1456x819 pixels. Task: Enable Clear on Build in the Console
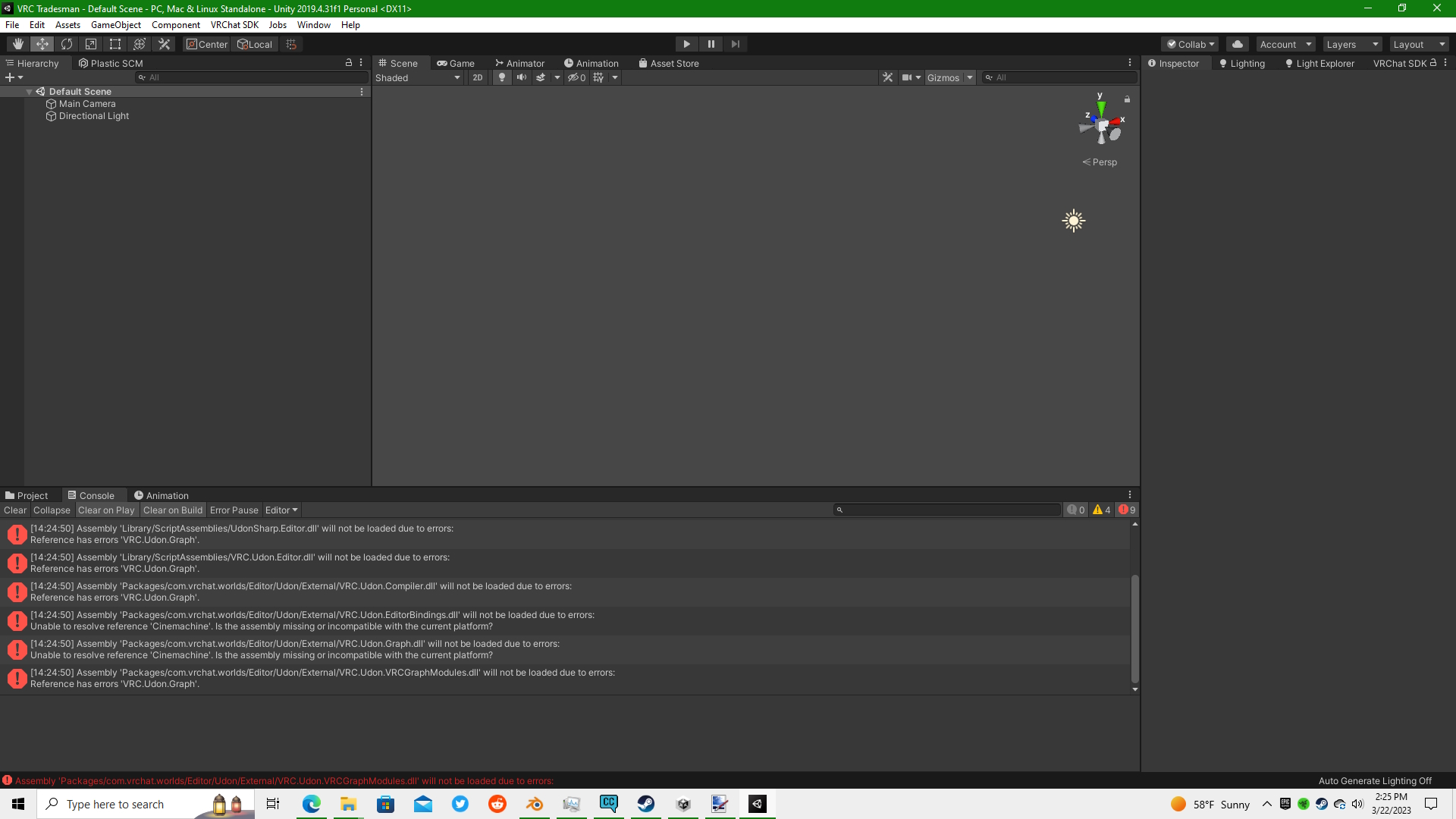172,510
